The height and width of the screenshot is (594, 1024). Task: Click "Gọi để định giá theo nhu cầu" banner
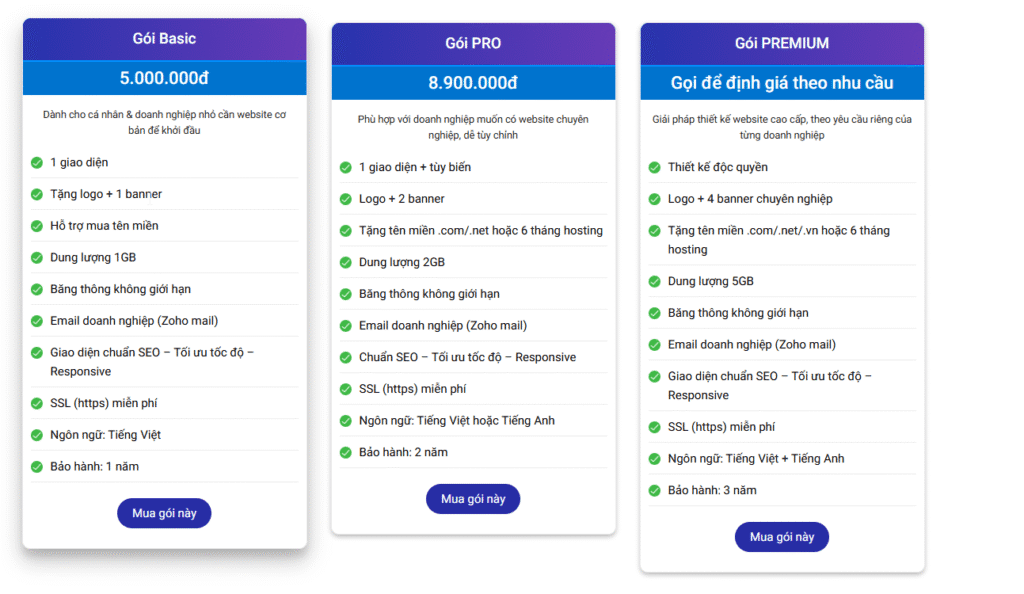coord(781,83)
